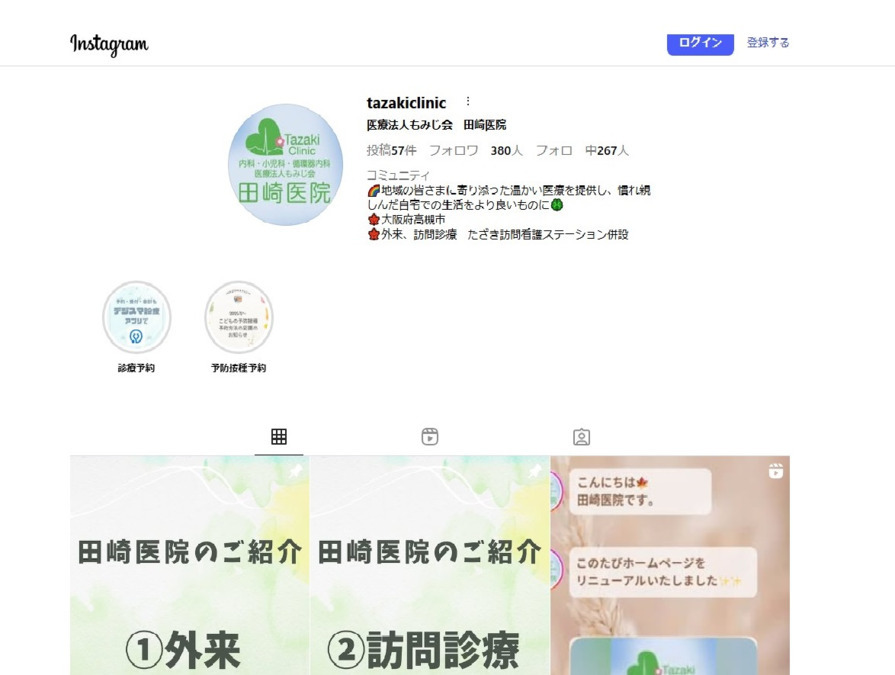Click the ログイン button
The width and height of the screenshot is (895, 675).
coord(700,43)
